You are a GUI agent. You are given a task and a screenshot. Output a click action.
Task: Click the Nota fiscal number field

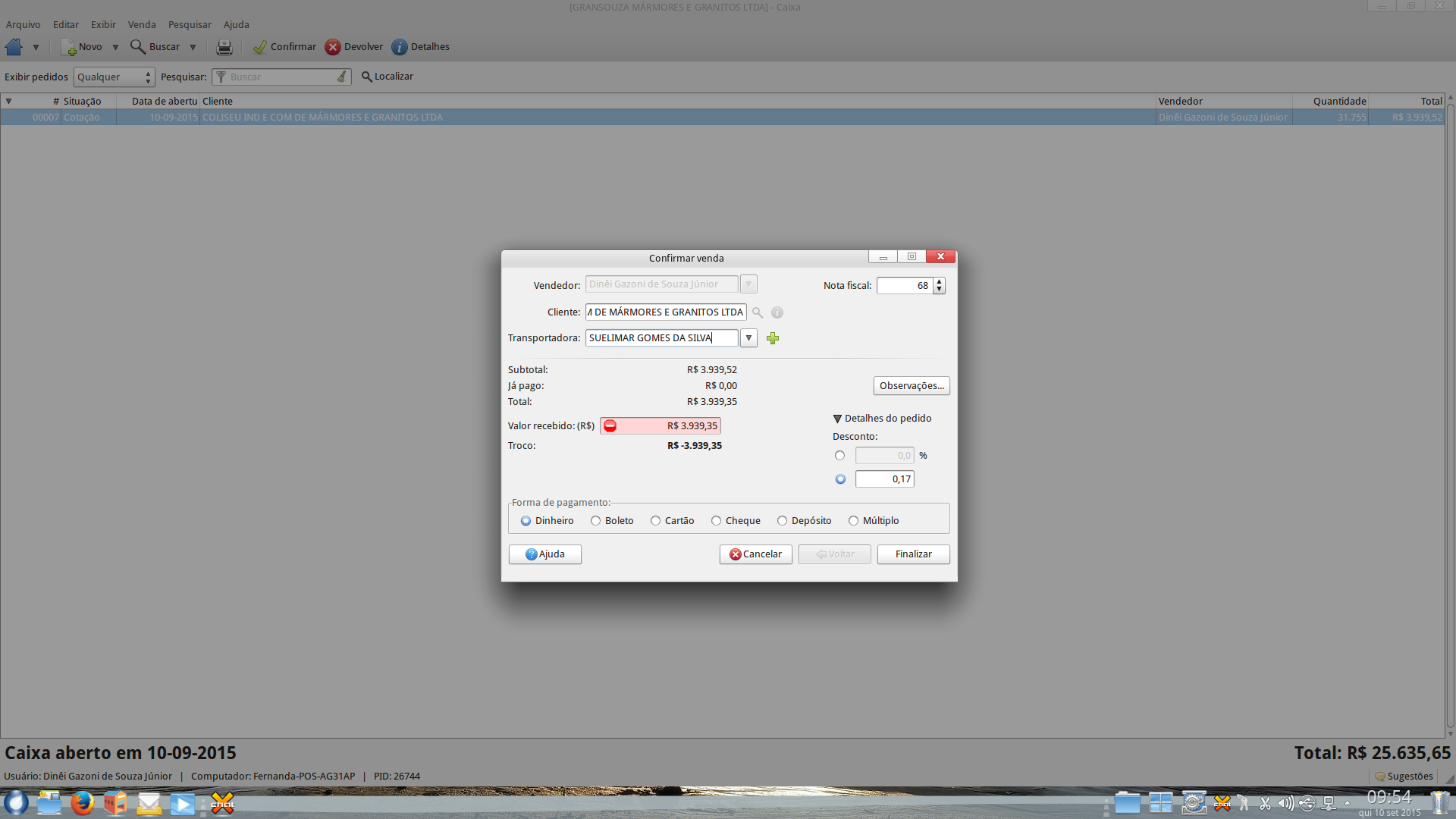905,286
